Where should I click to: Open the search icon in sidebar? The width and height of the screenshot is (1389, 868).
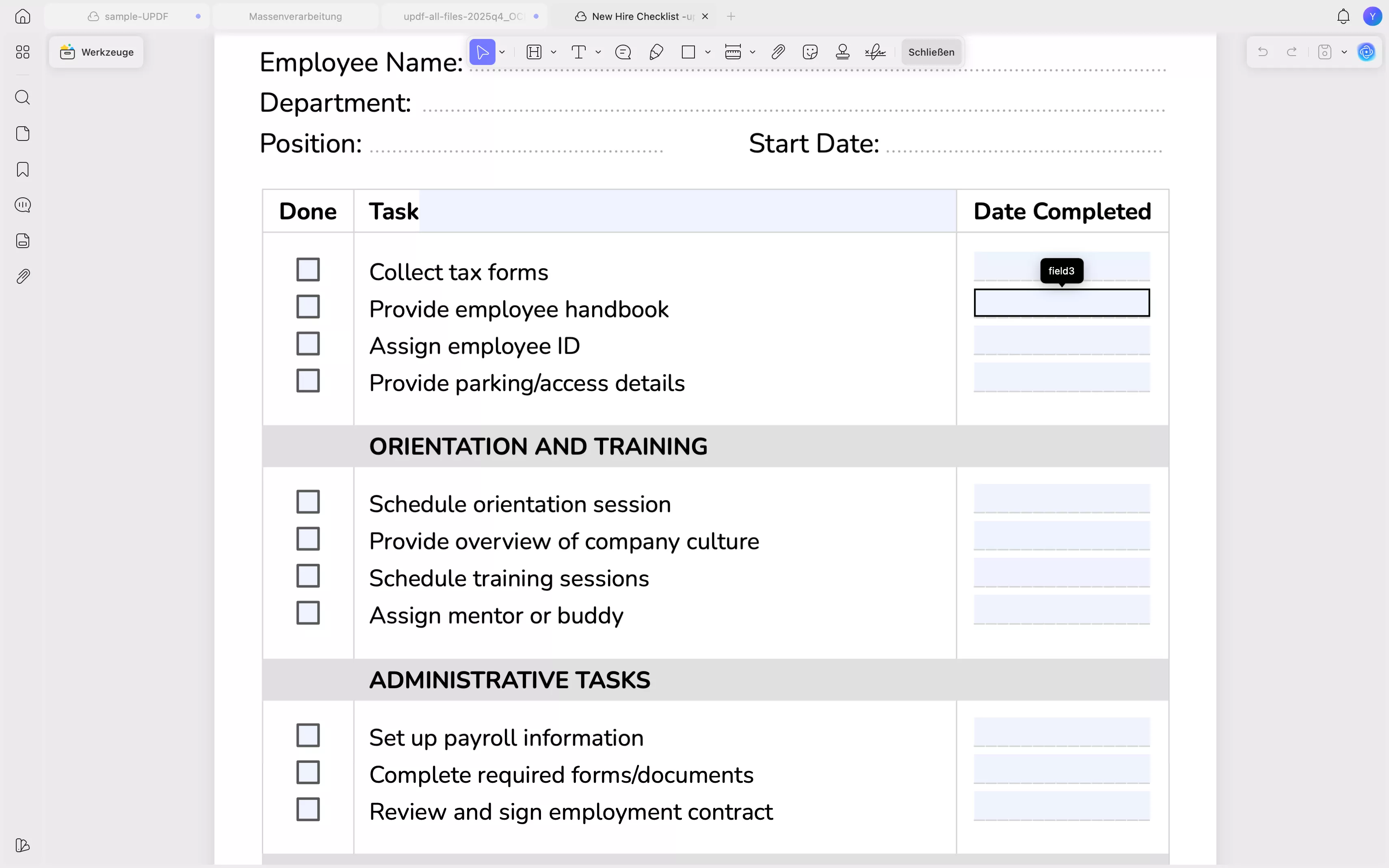pos(22,97)
